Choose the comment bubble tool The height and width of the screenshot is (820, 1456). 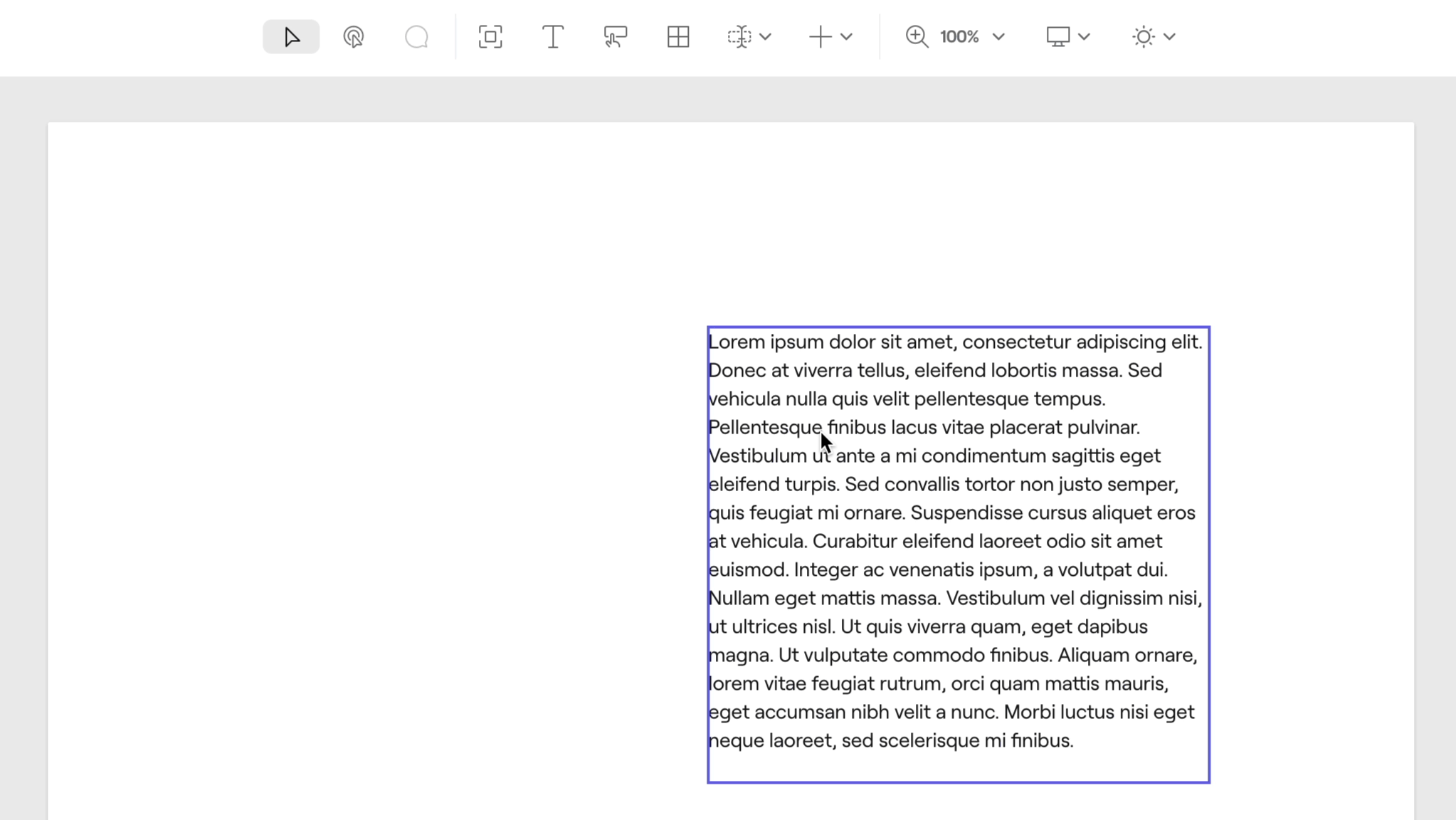416,37
